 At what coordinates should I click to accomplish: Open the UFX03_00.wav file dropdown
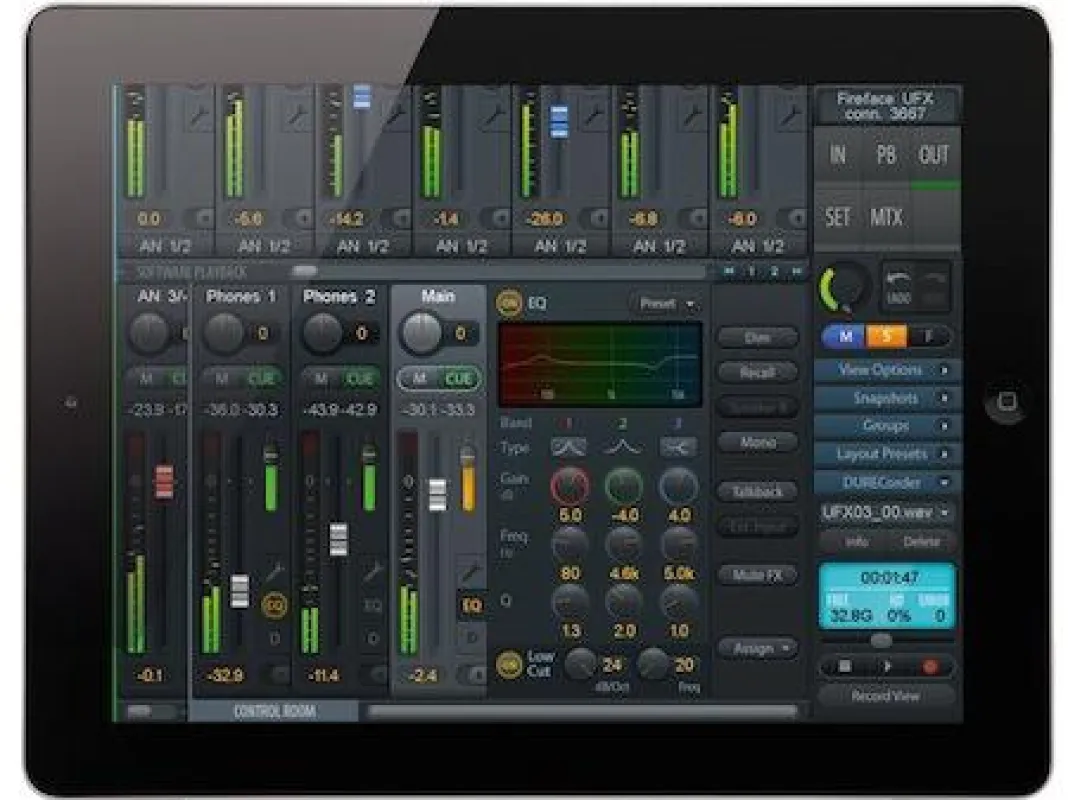pos(886,513)
